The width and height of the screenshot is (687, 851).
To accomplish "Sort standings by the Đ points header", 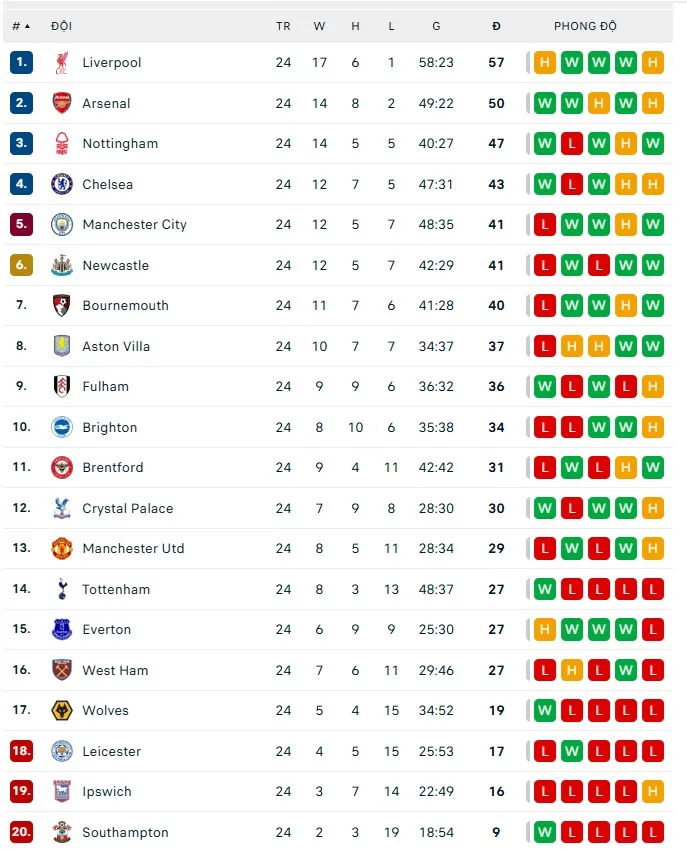I will click(x=496, y=26).
